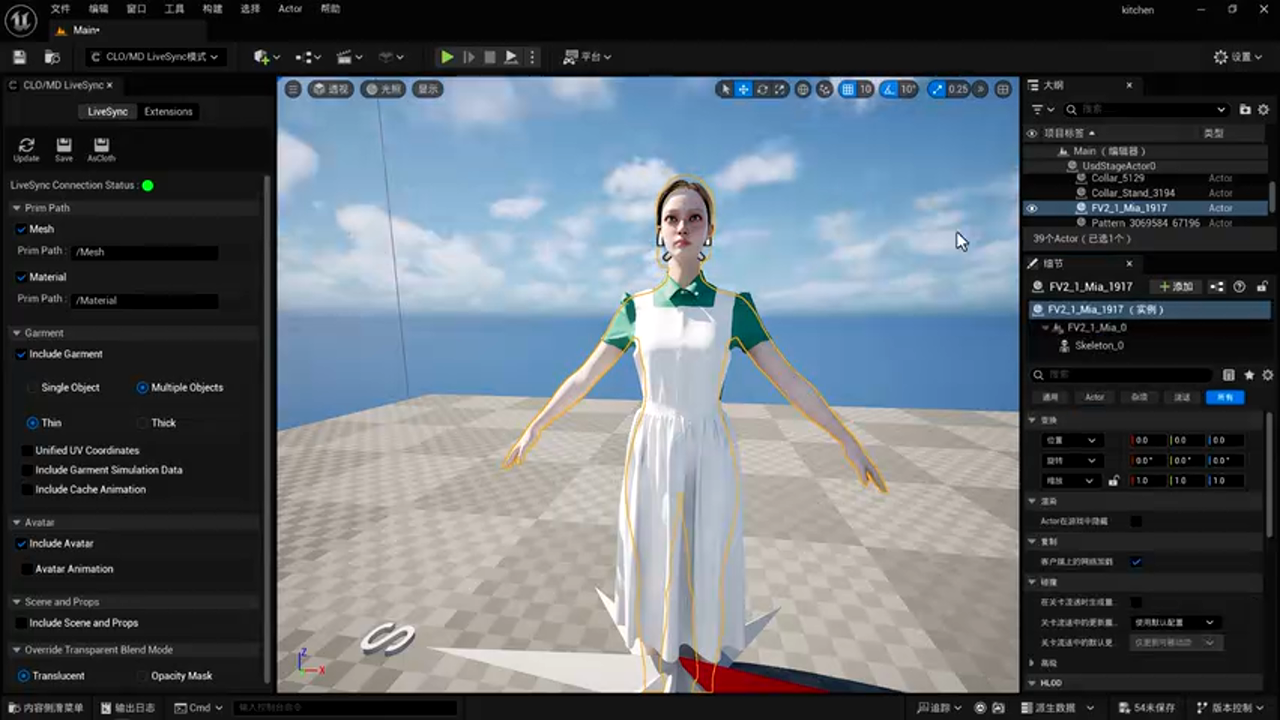Select the Single Object radio button

coord(33,388)
